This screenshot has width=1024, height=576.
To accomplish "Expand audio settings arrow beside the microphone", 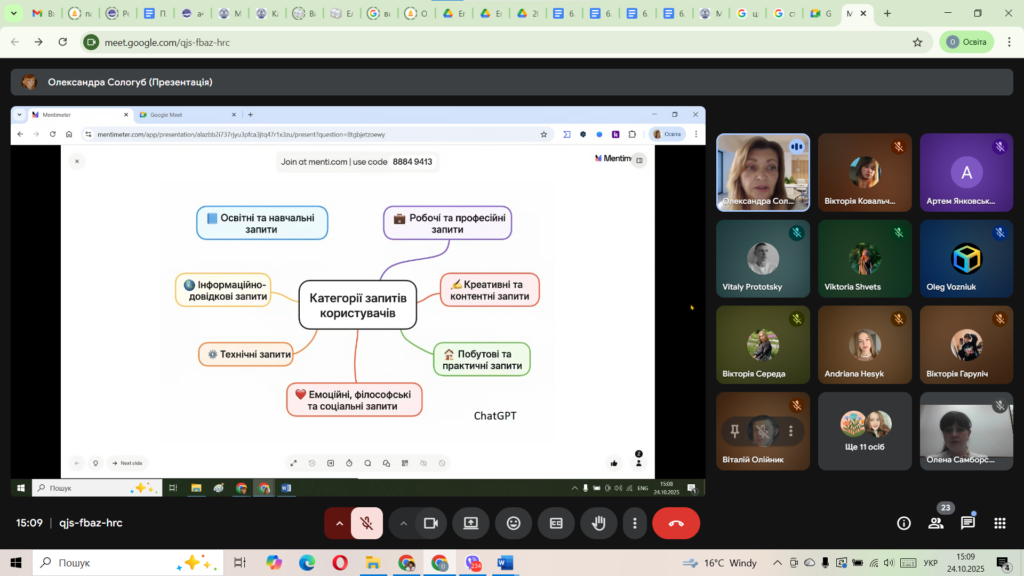I will pos(339,523).
